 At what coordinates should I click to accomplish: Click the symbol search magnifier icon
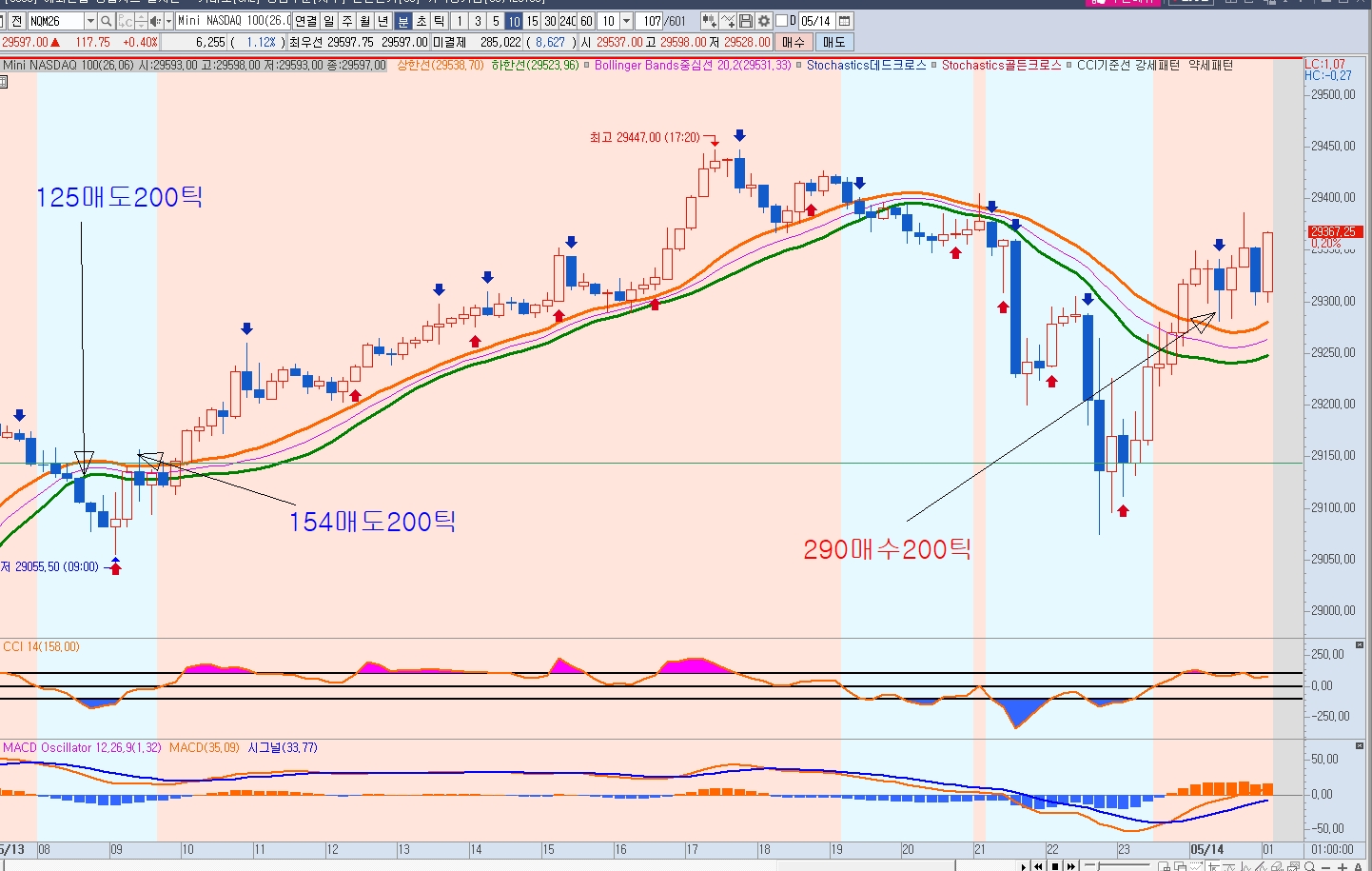click(107, 21)
